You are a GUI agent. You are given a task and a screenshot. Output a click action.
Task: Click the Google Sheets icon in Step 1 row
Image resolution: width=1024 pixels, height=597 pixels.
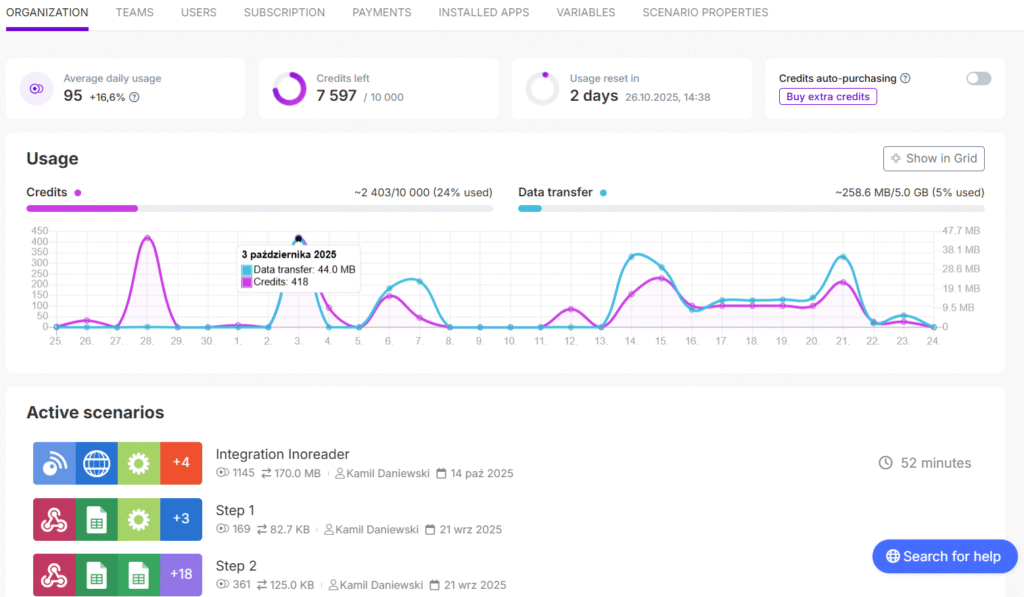point(97,519)
